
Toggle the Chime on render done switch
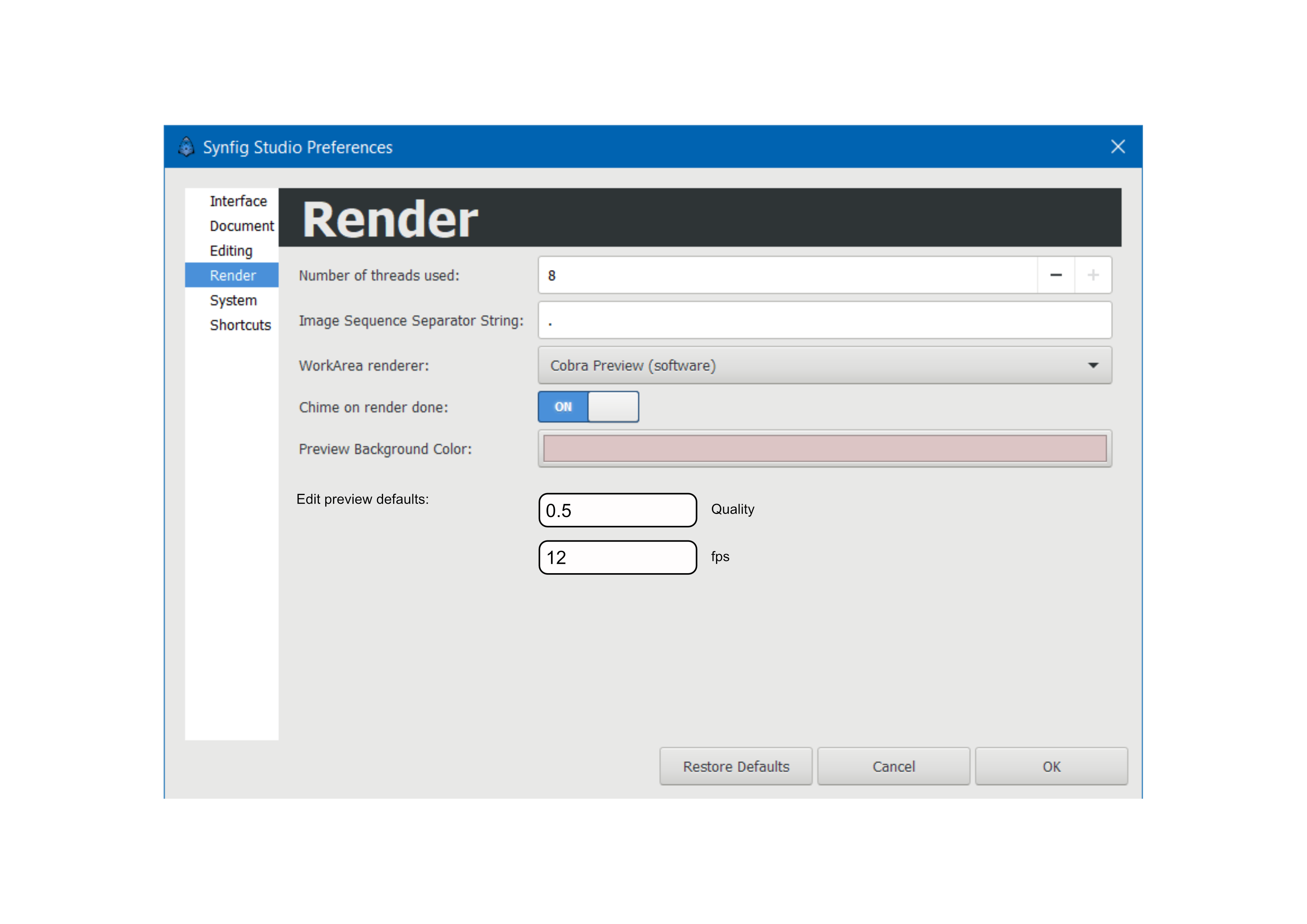click(x=588, y=407)
